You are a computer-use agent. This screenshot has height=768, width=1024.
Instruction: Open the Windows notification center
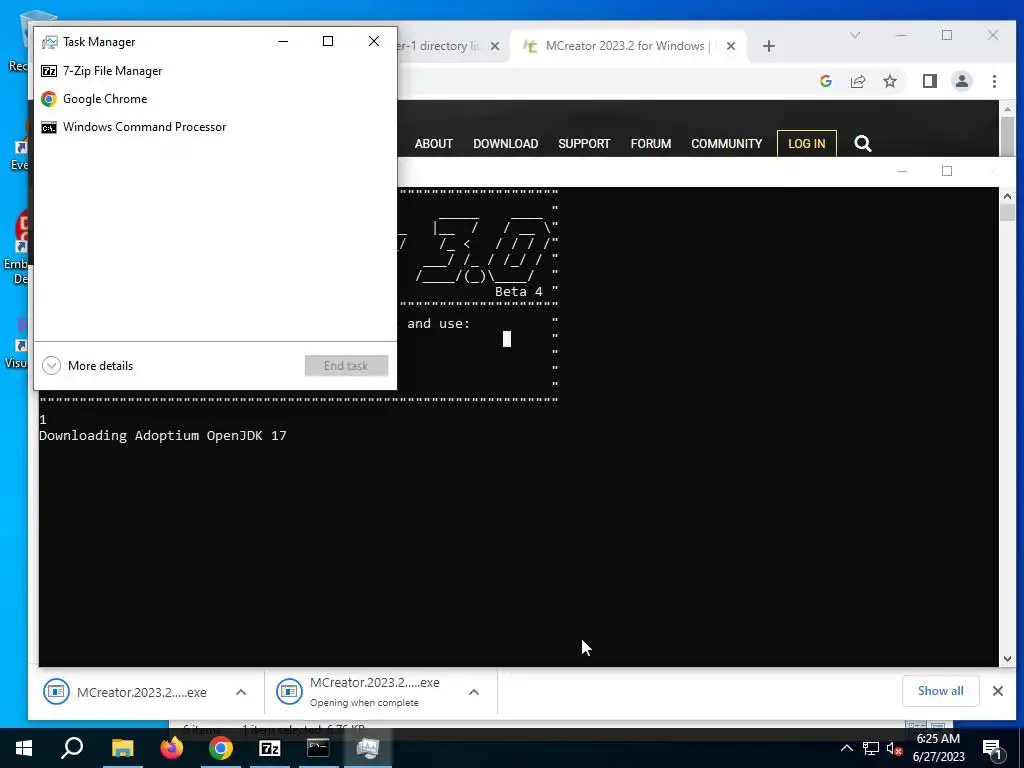pos(993,748)
